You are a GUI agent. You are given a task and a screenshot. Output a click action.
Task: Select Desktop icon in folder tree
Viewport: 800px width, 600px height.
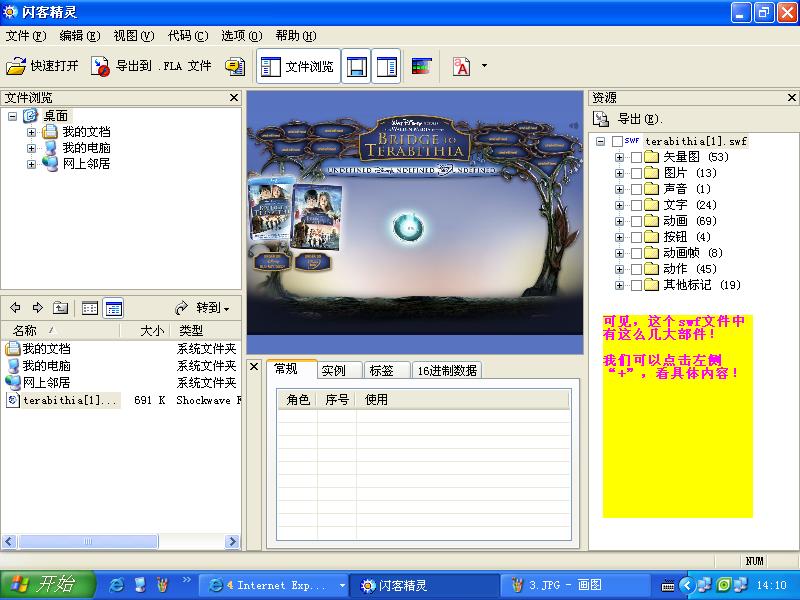click(31, 116)
